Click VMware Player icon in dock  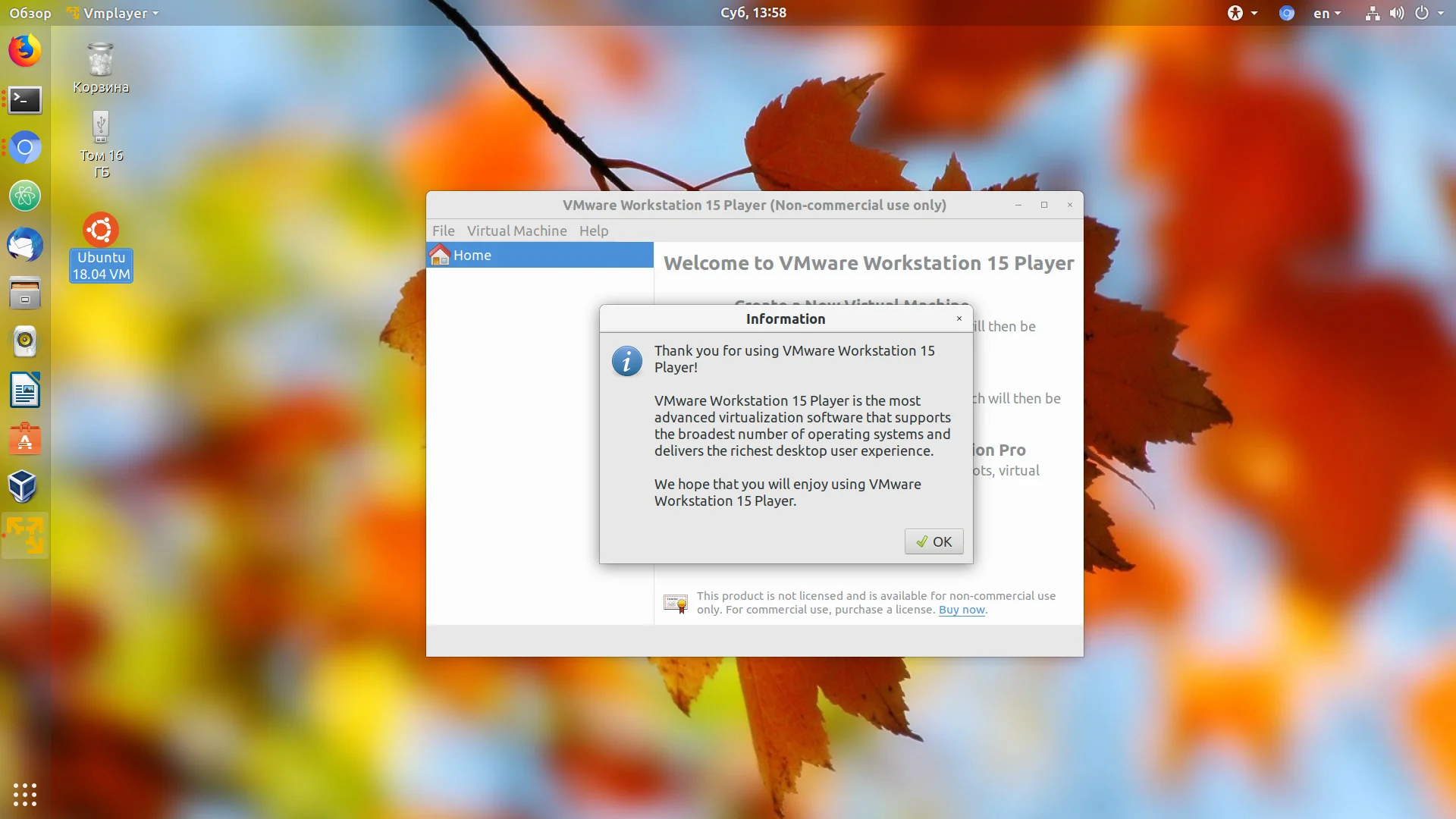24,535
